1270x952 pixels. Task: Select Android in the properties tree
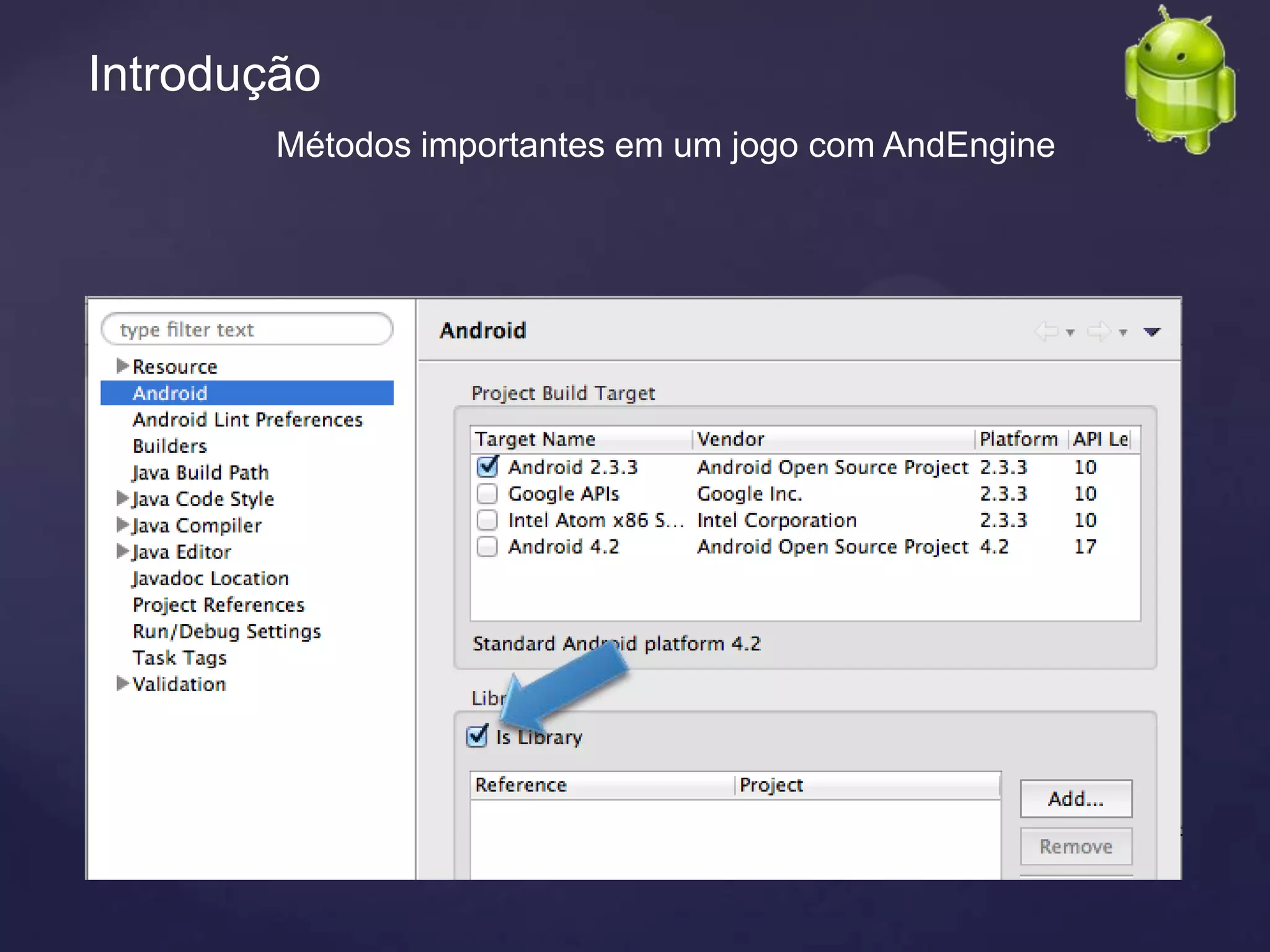[x=247, y=393]
